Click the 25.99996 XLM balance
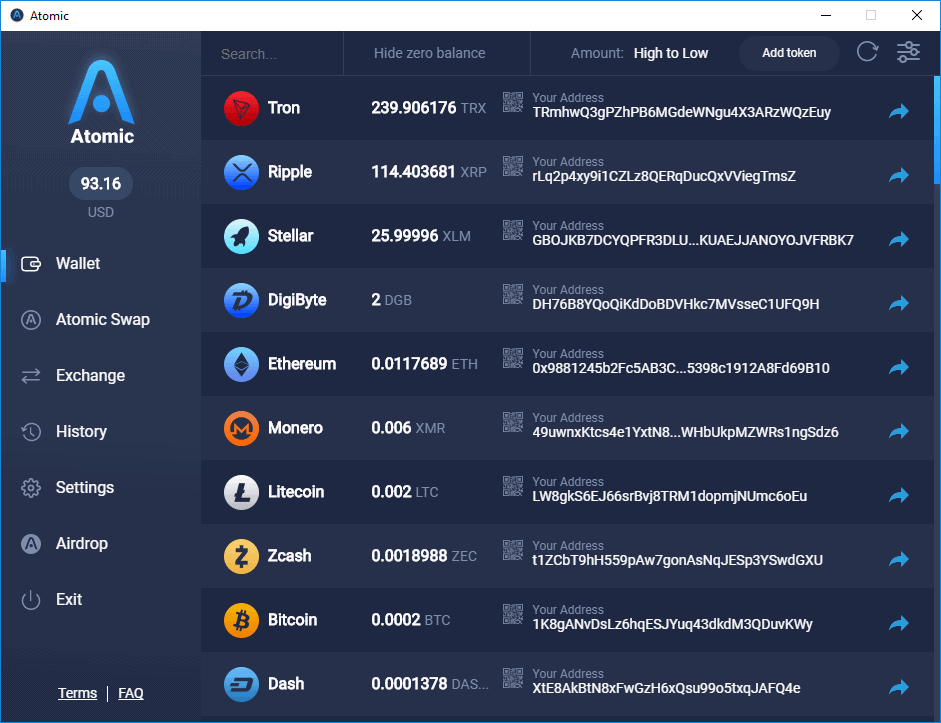This screenshot has width=941, height=723. (421, 236)
